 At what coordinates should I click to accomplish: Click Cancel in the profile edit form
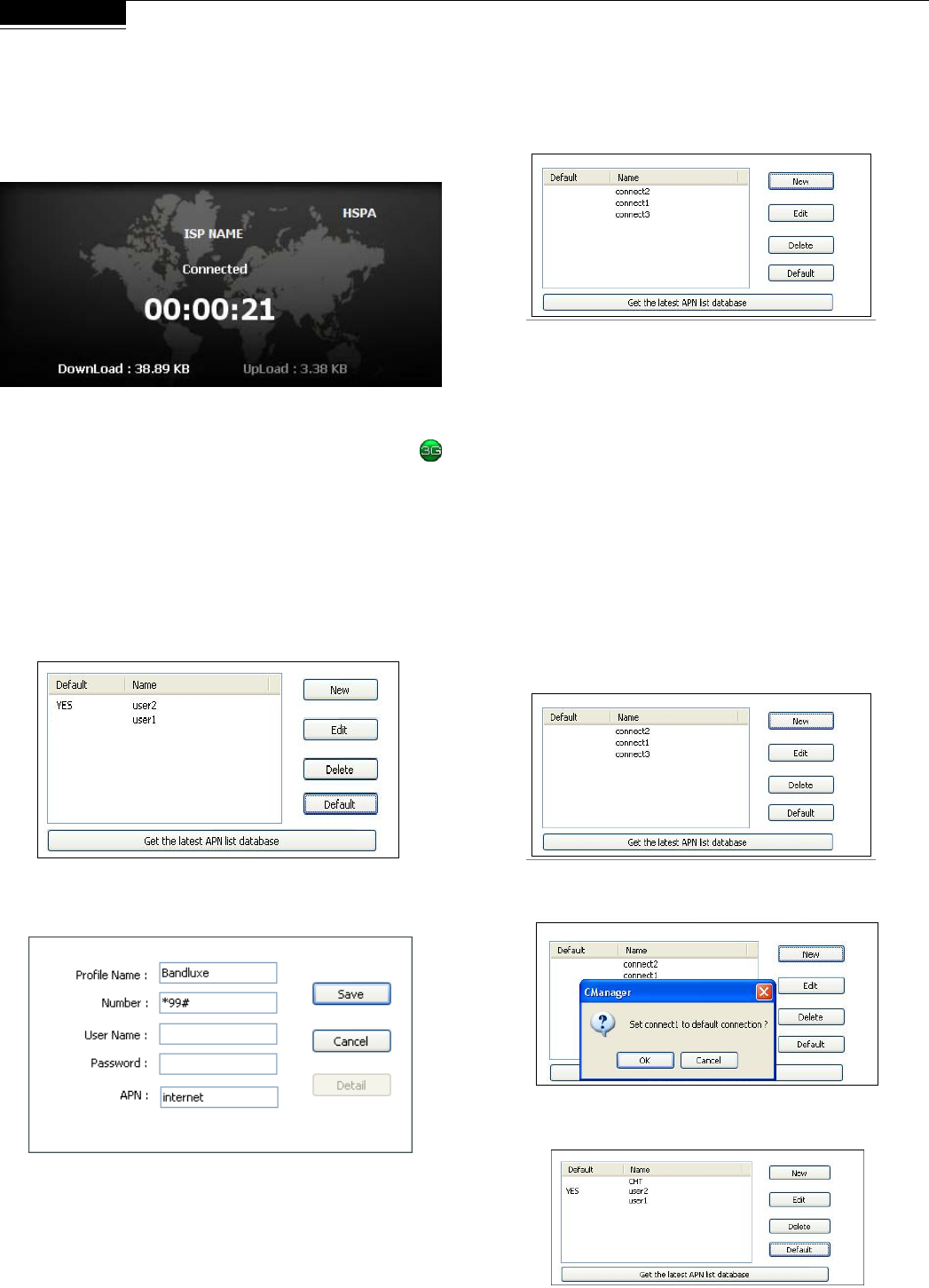click(351, 1041)
